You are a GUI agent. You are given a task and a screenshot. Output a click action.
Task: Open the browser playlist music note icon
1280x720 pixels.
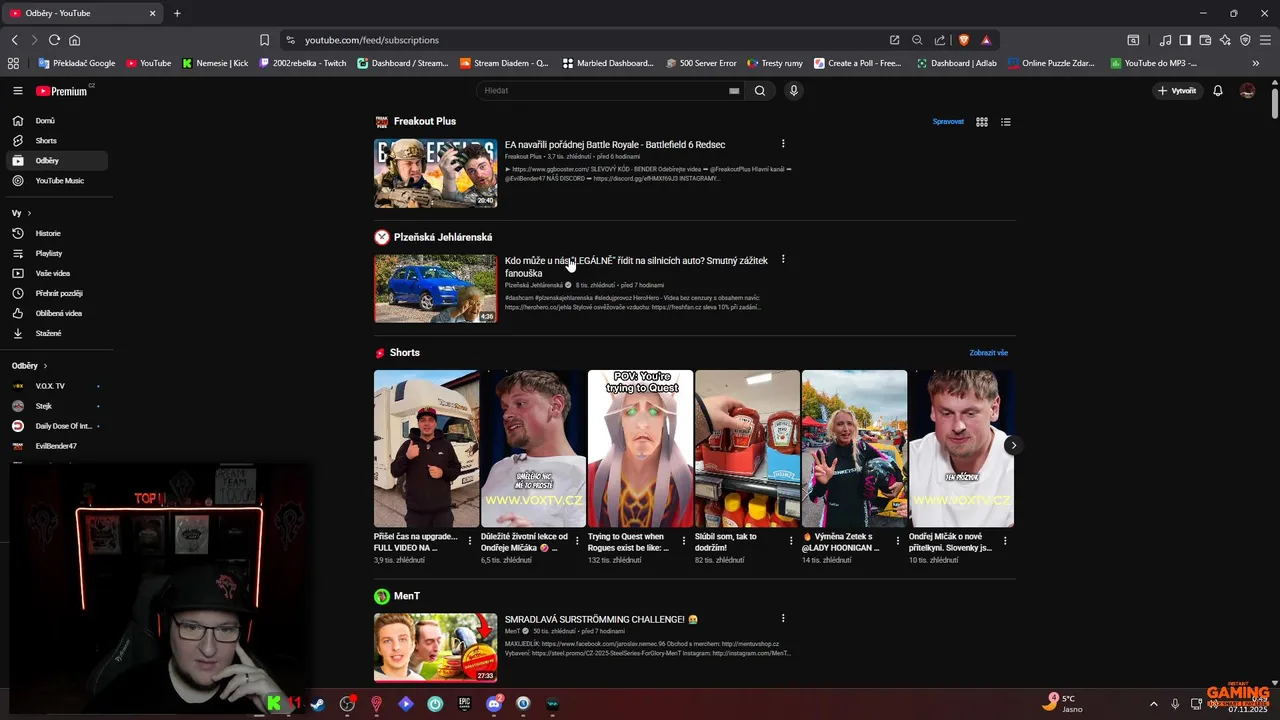[x=1165, y=40]
